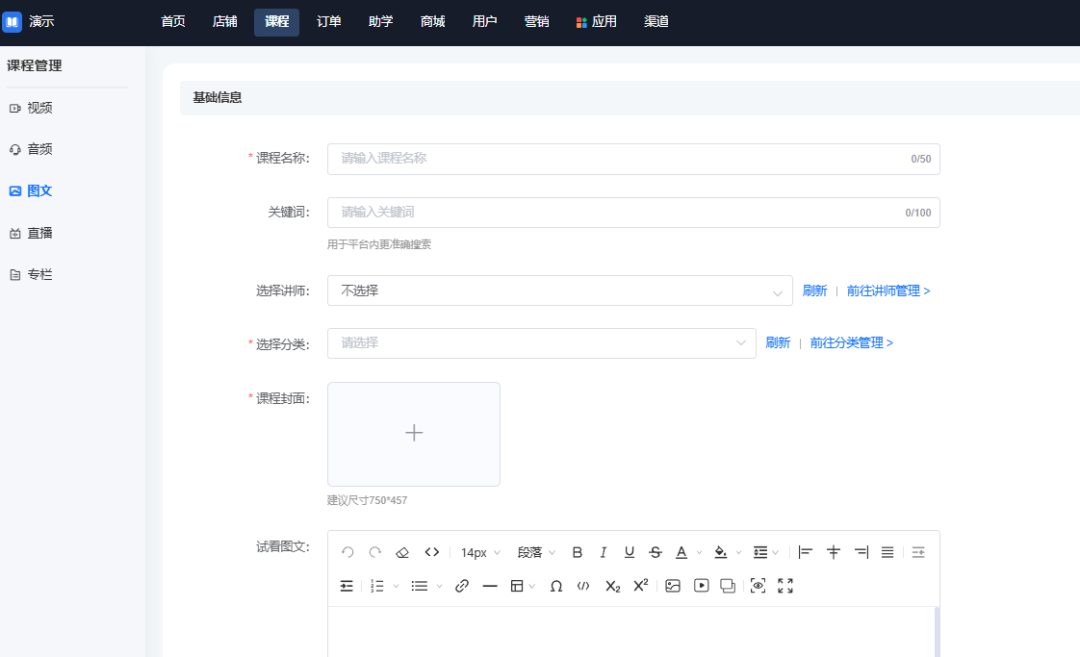
Task: Expand the 选择讲师 dropdown
Action: [559, 291]
